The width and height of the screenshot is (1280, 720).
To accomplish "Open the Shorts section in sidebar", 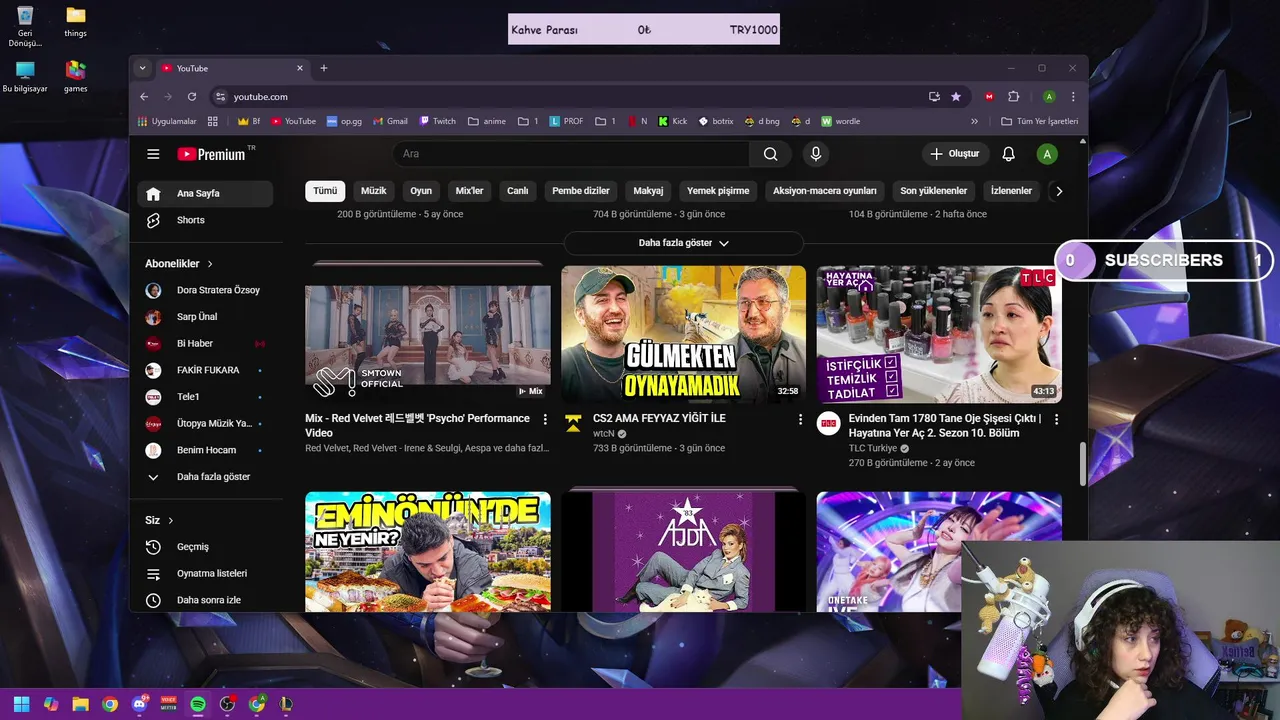I will (x=205, y=220).
